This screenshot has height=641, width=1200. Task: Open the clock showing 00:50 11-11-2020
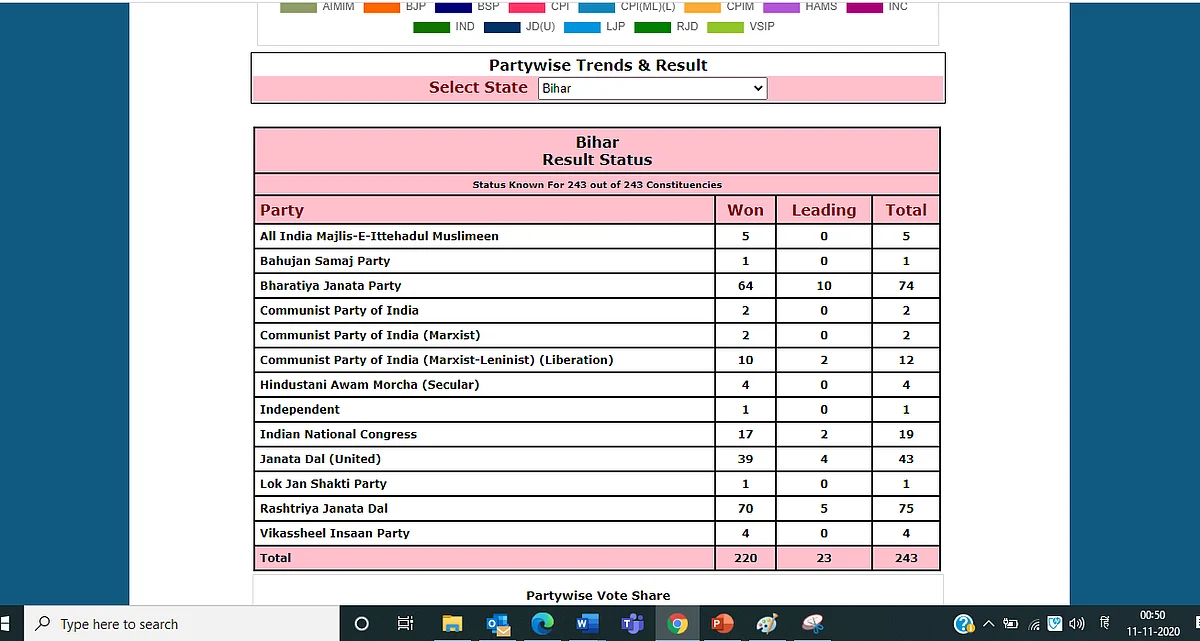pos(1152,623)
